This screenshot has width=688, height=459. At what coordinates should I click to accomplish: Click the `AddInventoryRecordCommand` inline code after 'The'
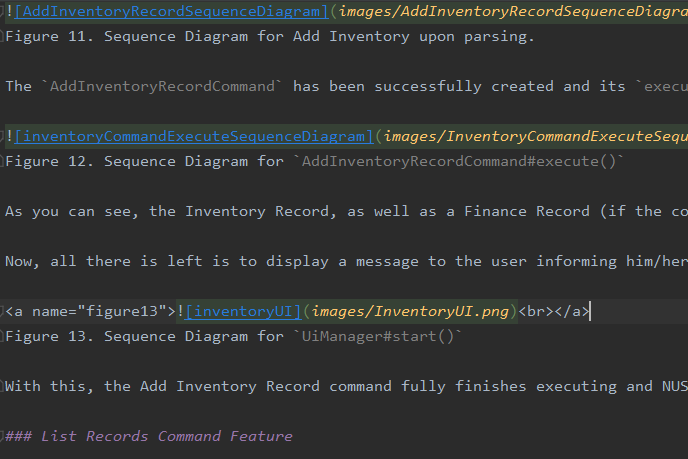click(x=162, y=86)
